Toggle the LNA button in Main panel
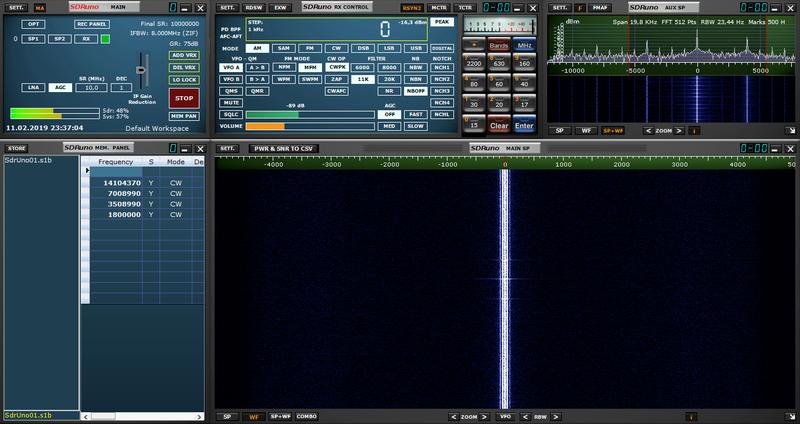The width and height of the screenshot is (800, 424). pyautogui.click(x=33, y=88)
